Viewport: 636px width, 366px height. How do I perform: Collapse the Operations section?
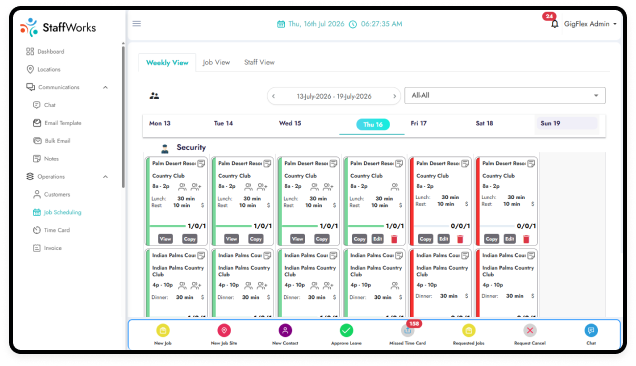coord(105,177)
